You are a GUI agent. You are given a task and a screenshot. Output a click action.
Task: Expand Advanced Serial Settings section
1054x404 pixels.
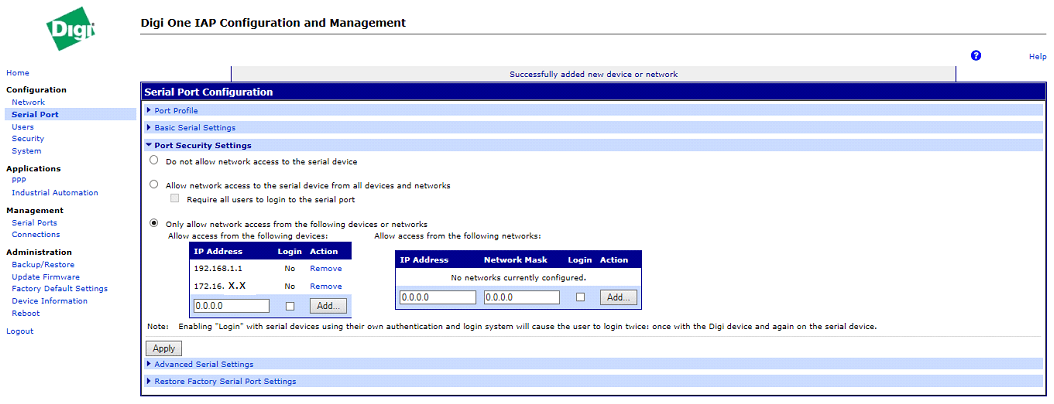[204, 364]
